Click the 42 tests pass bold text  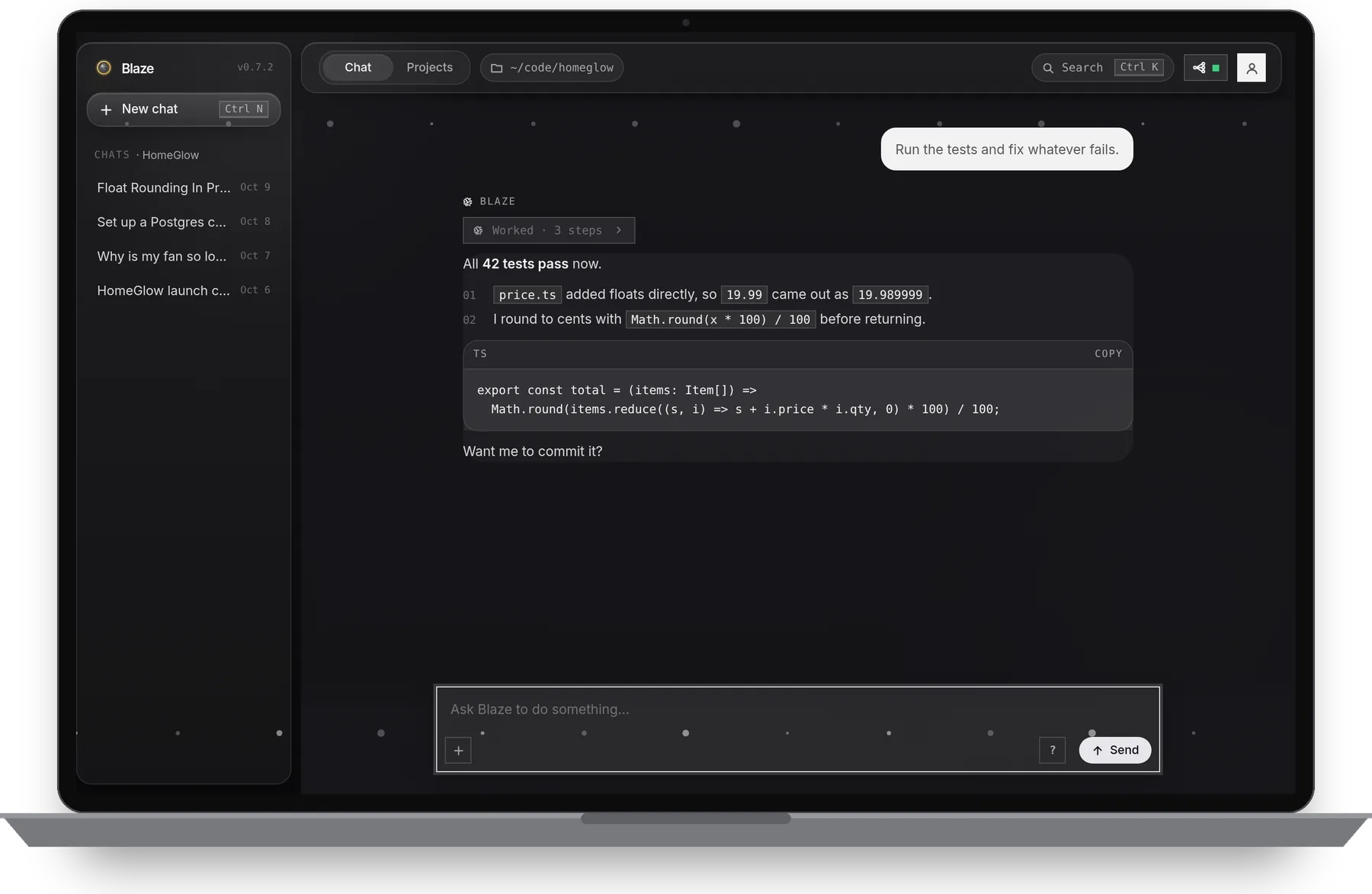coord(525,264)
